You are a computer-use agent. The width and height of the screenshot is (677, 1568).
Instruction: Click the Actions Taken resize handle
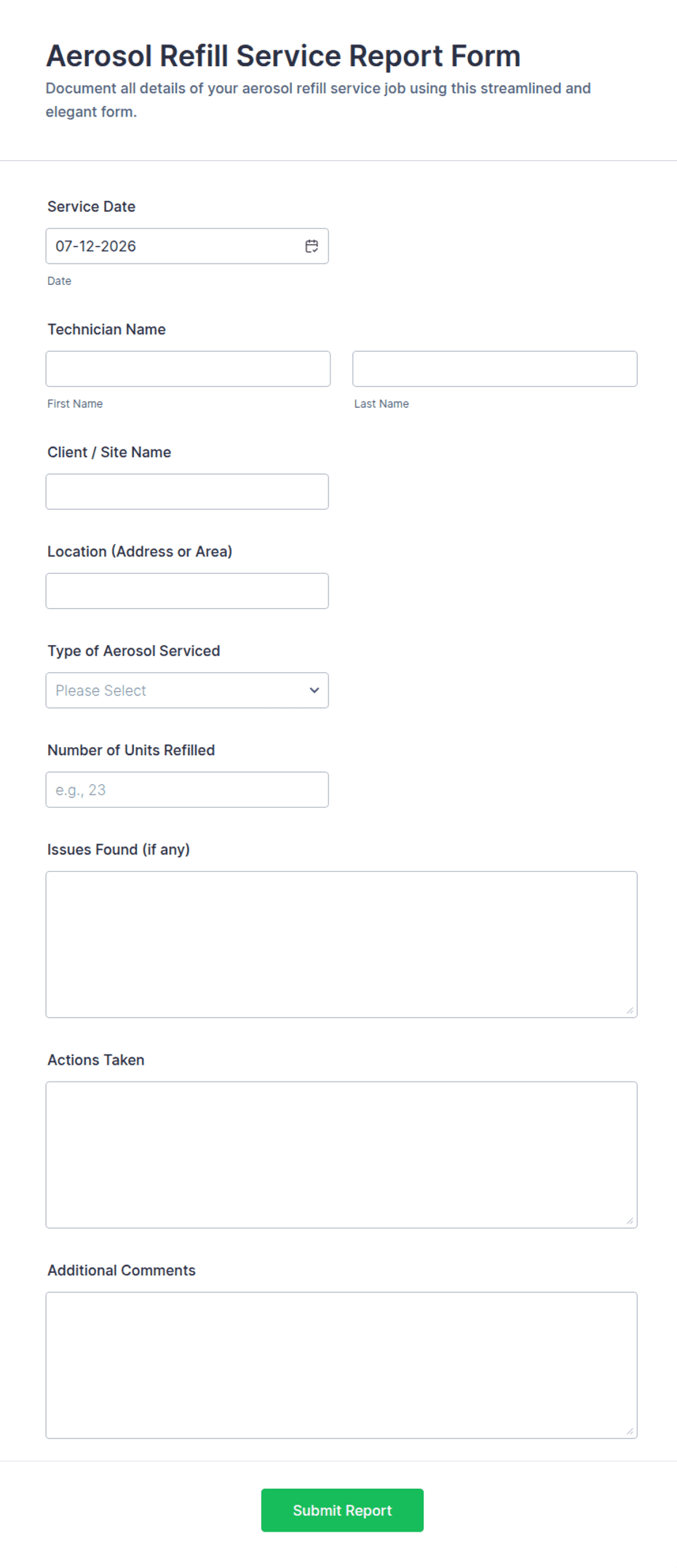[630, 1221]
